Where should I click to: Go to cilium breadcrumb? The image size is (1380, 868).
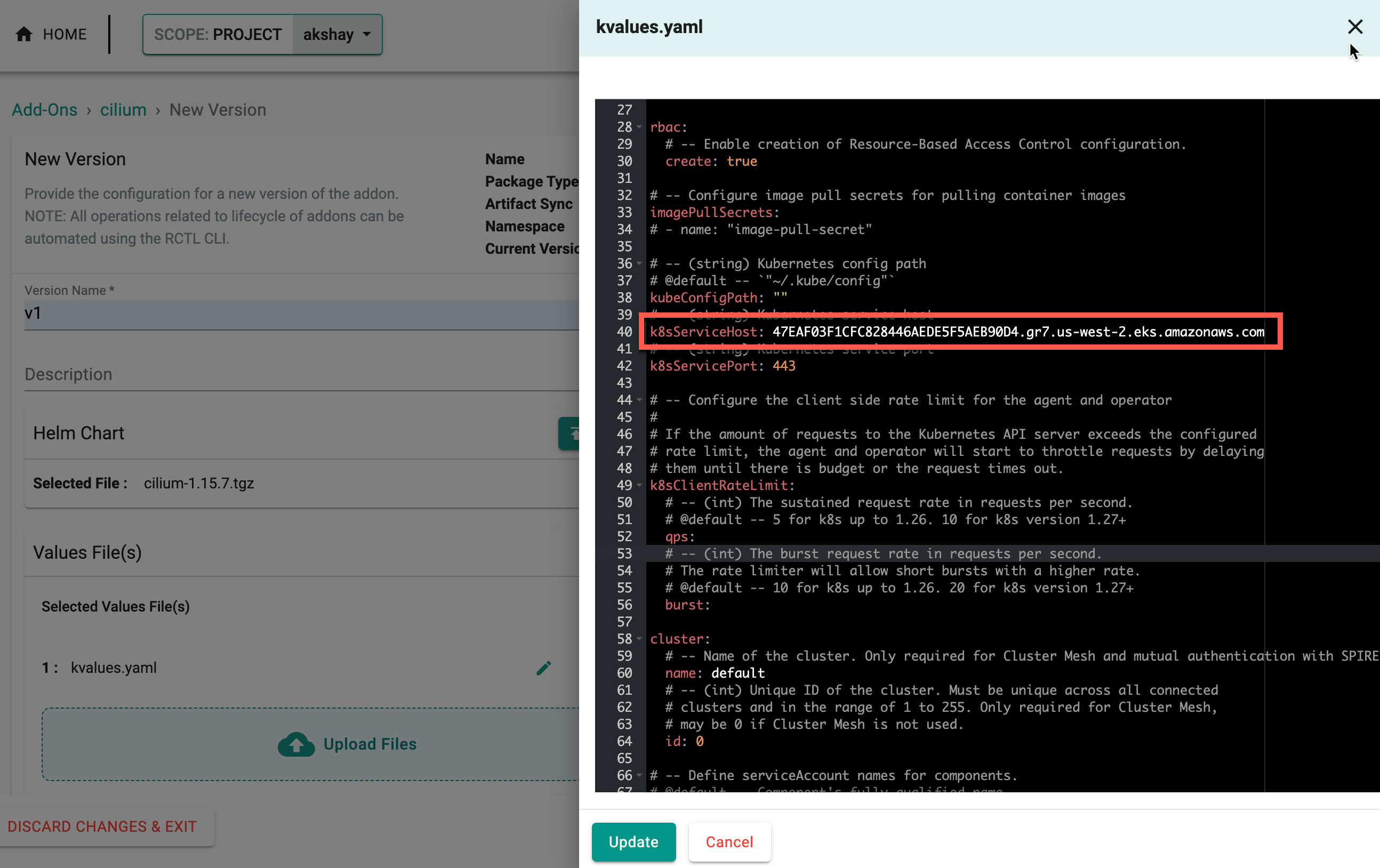click(x=123, y=109)
